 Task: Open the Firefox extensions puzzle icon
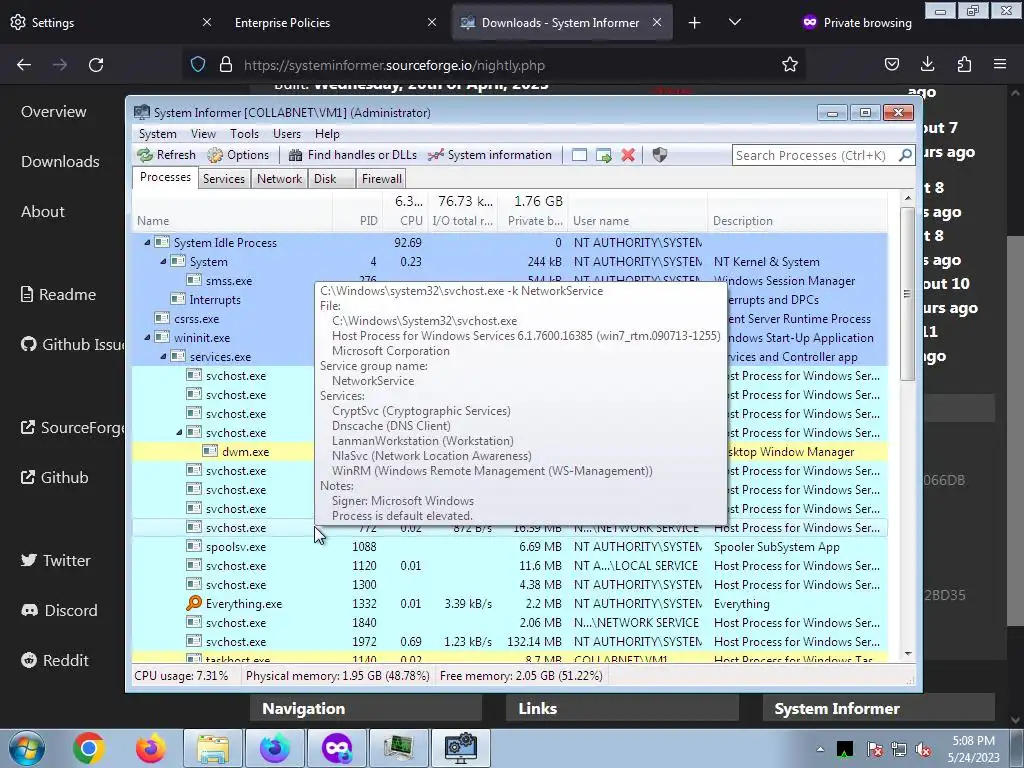(964, 64)
